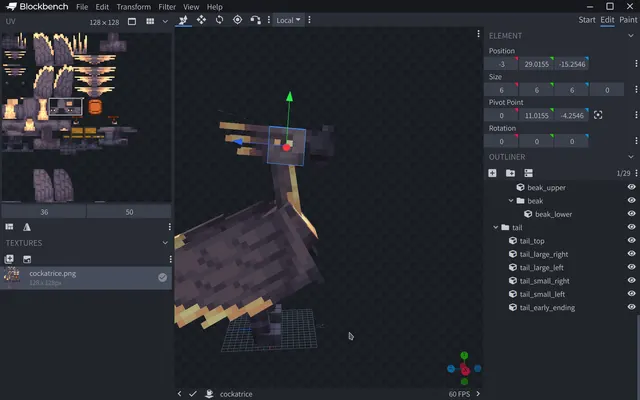Viewport: 640px width, 400px height.
Task: Collapse the tail group
Action: click(496, 227)
